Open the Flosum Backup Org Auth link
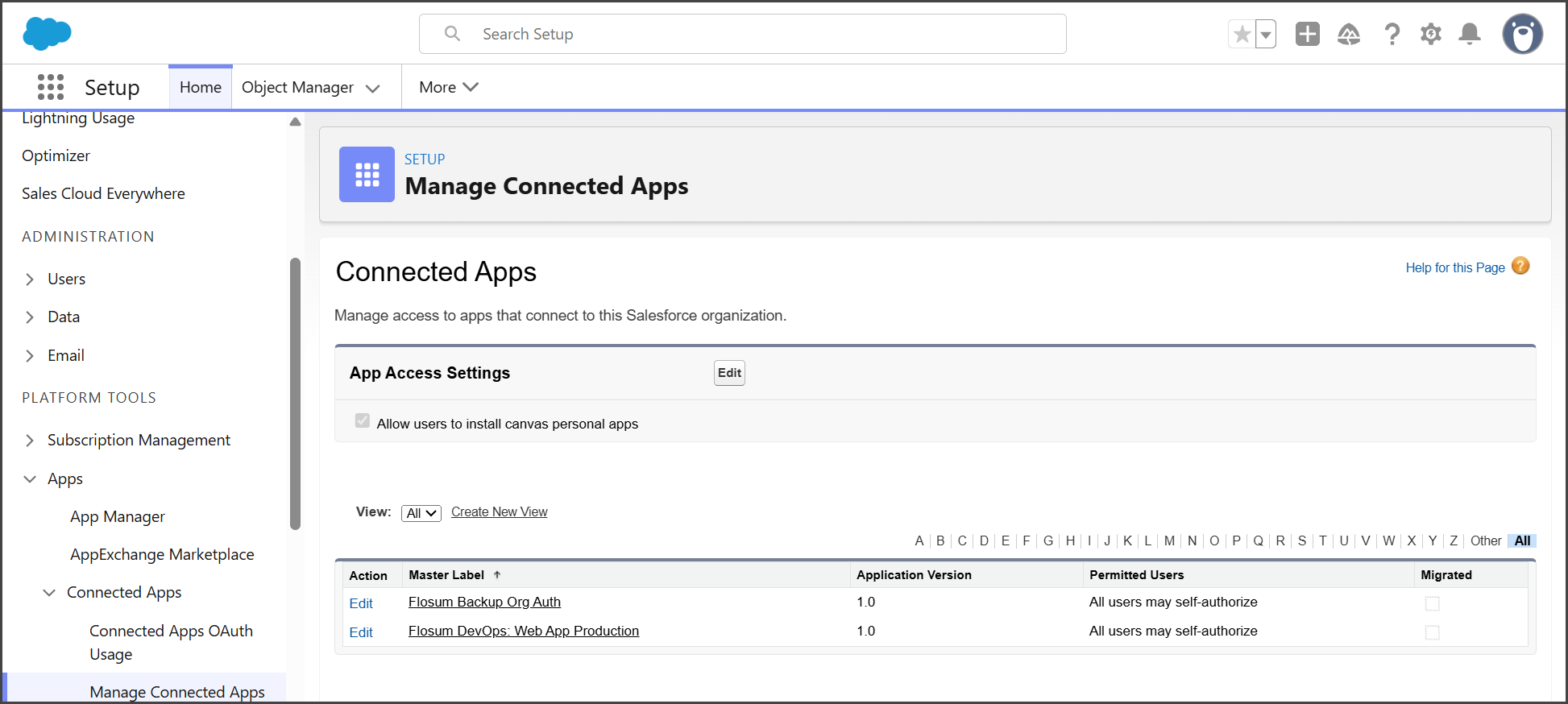Image resolution: width=1568 pixels, height=704 pixels. (484, 602)
